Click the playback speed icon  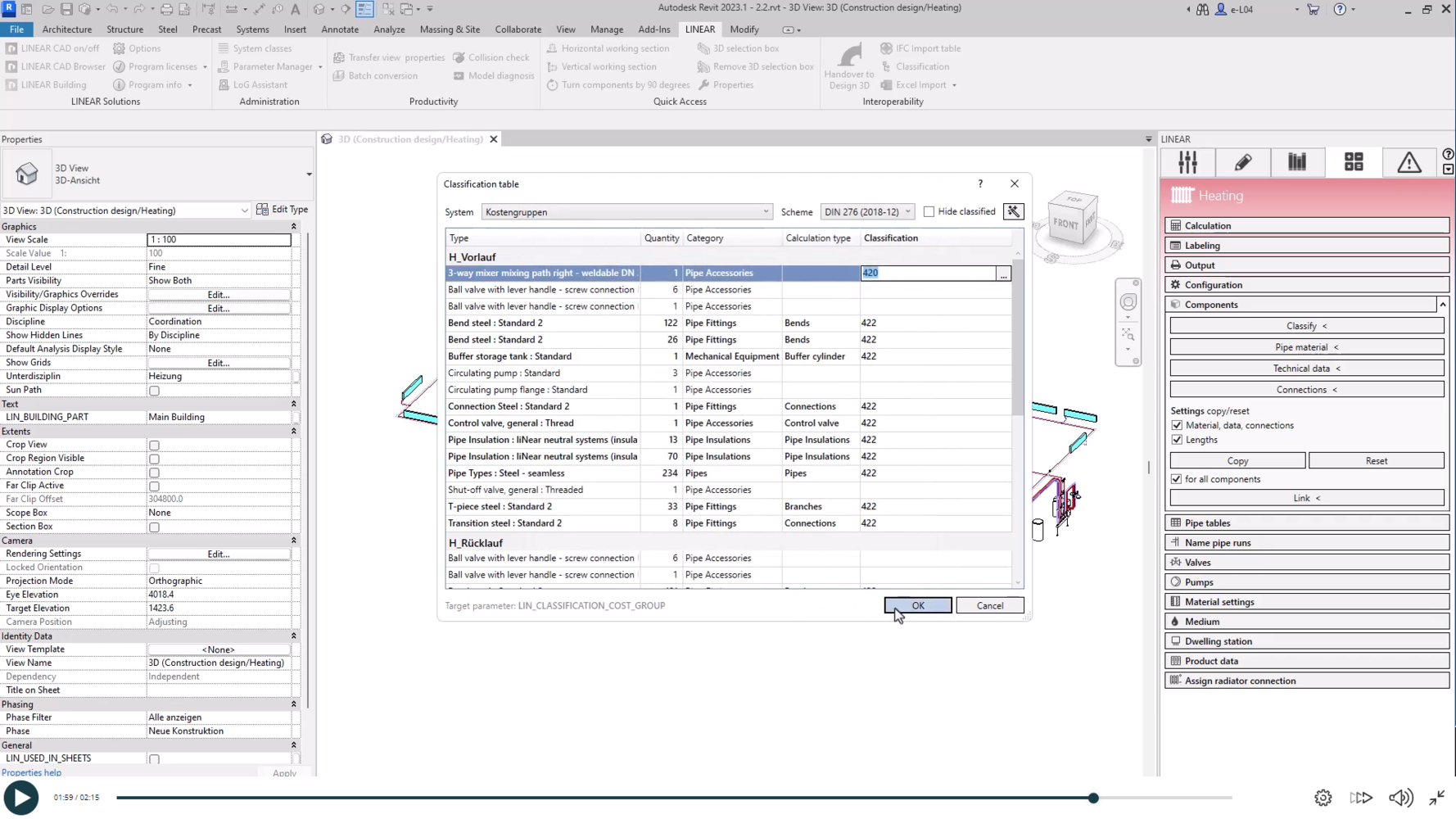pyautogui.click(x=1361, y=798)
